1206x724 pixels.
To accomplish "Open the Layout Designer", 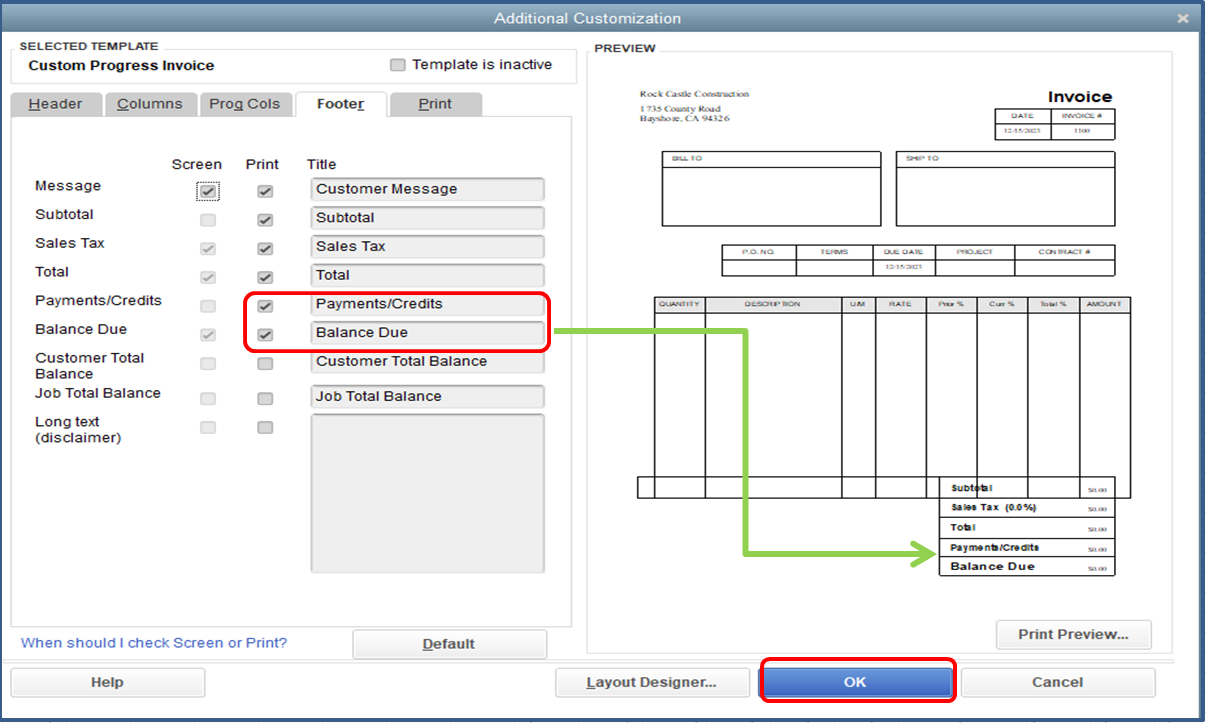I will click(652, 681).
